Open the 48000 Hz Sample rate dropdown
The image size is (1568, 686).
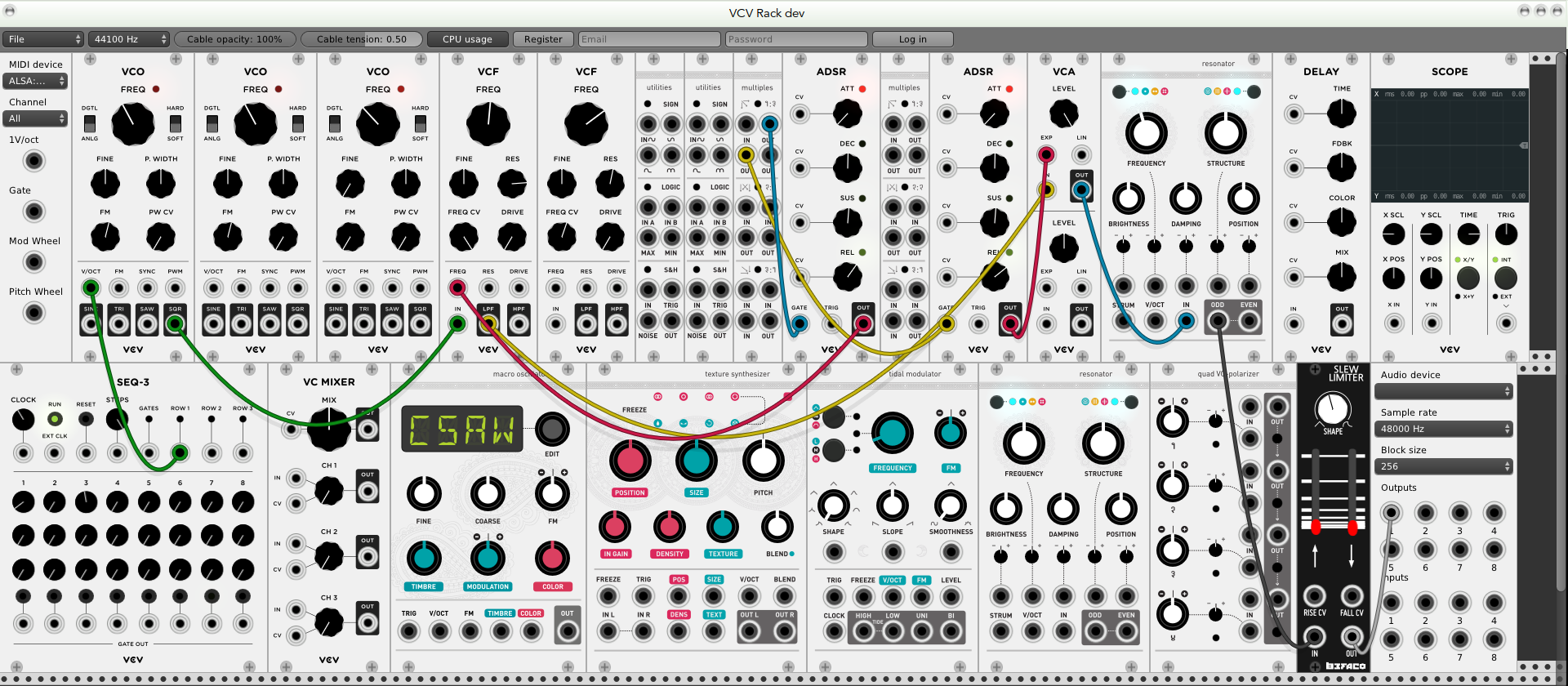tap(1444, 429)
